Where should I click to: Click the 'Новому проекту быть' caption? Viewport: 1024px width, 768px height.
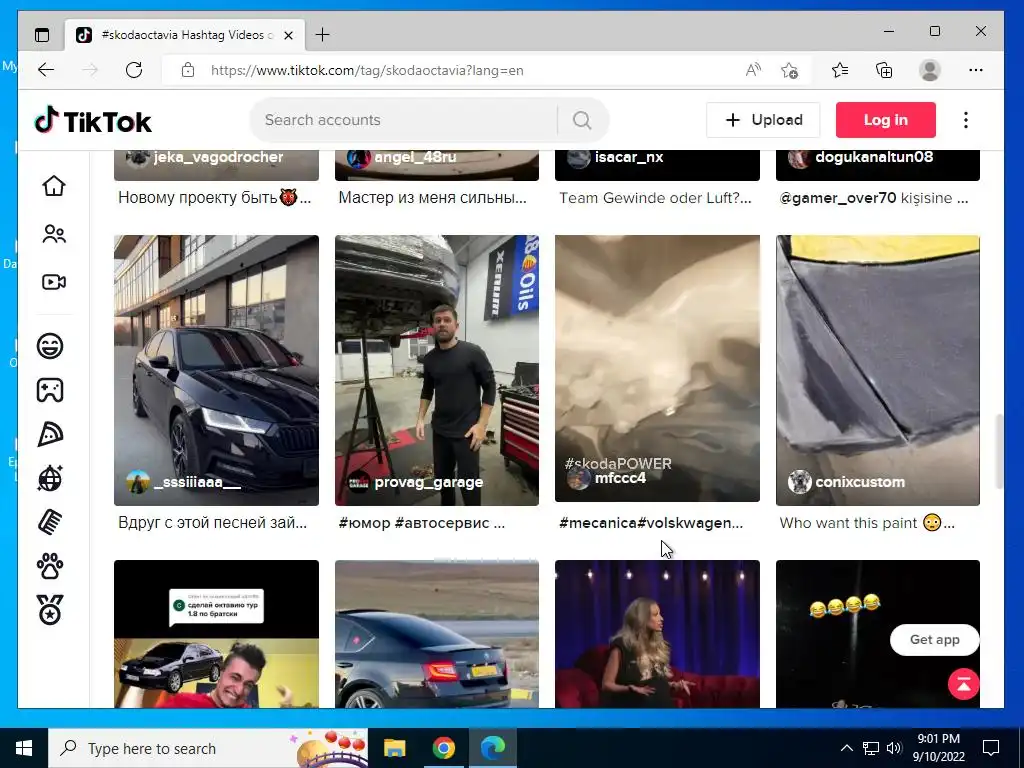[x=214, y=198]
